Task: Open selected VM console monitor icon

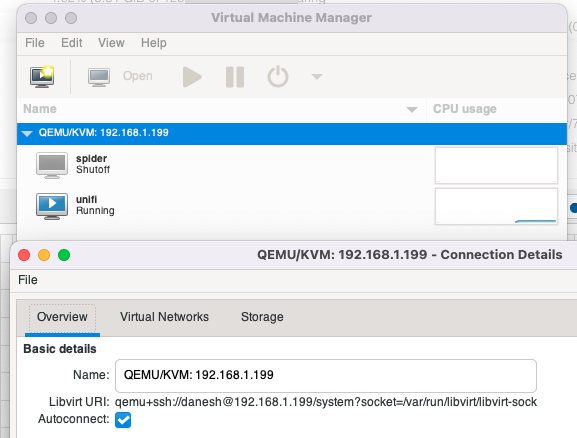Action: point(99,77)
